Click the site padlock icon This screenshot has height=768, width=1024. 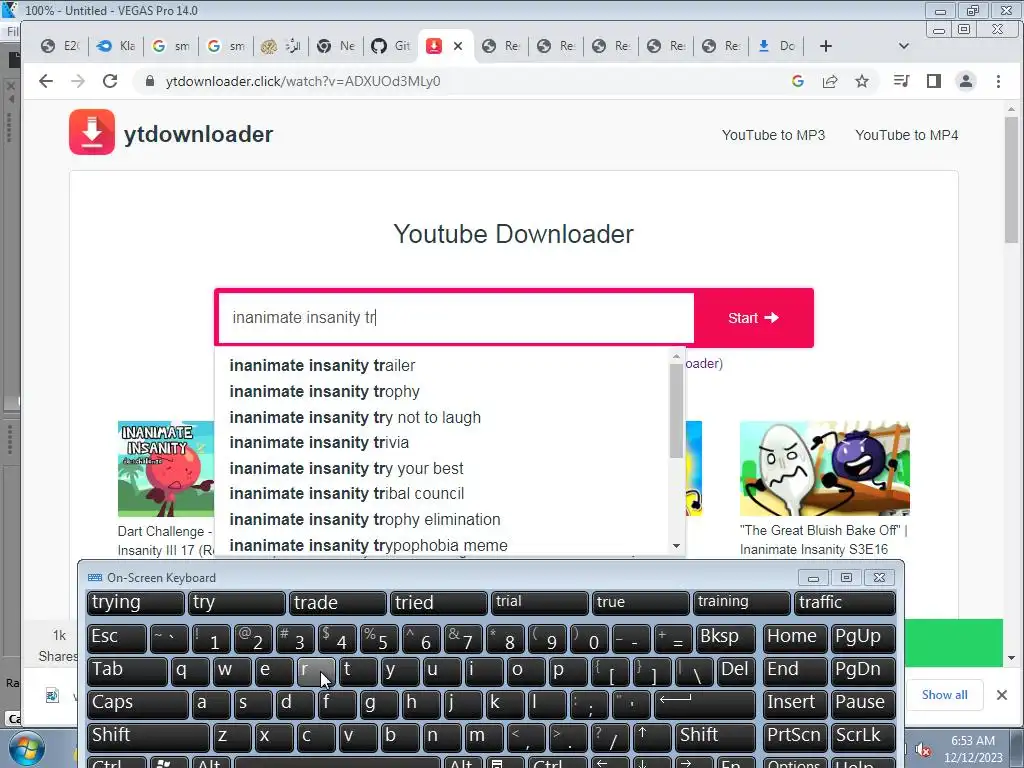coord(150,81)
